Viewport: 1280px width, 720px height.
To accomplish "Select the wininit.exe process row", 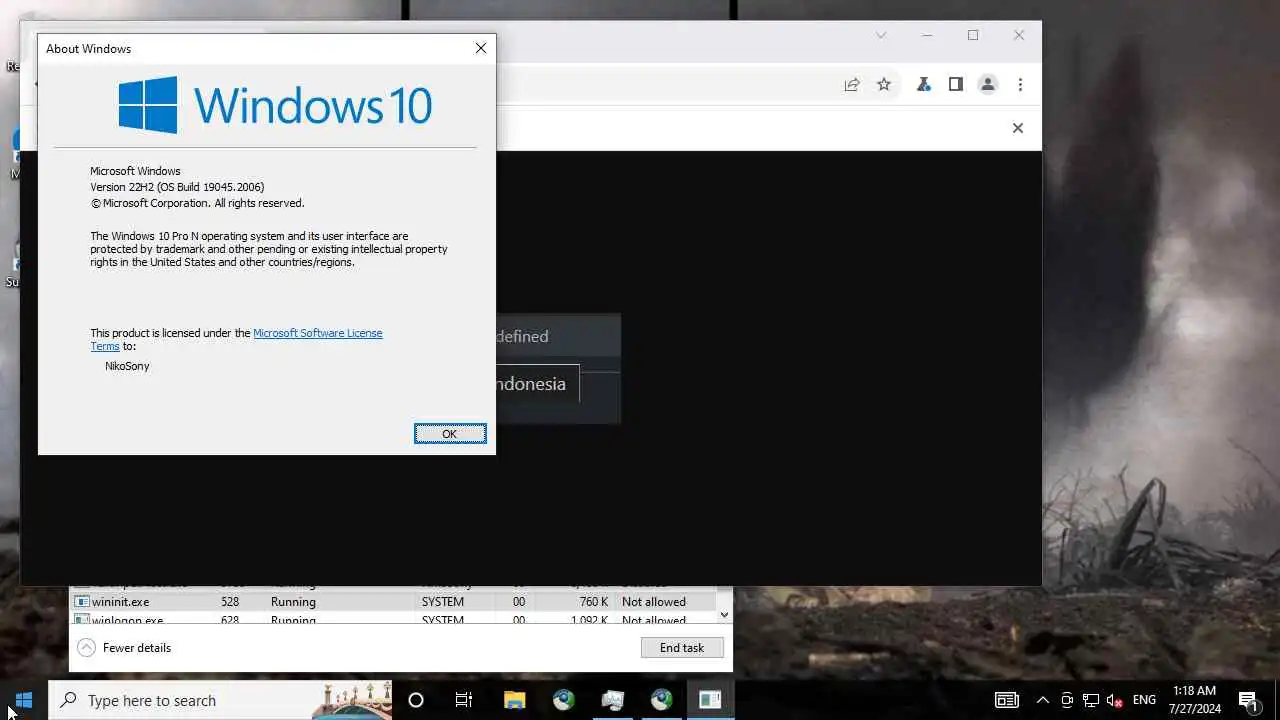I will (393, 602).
